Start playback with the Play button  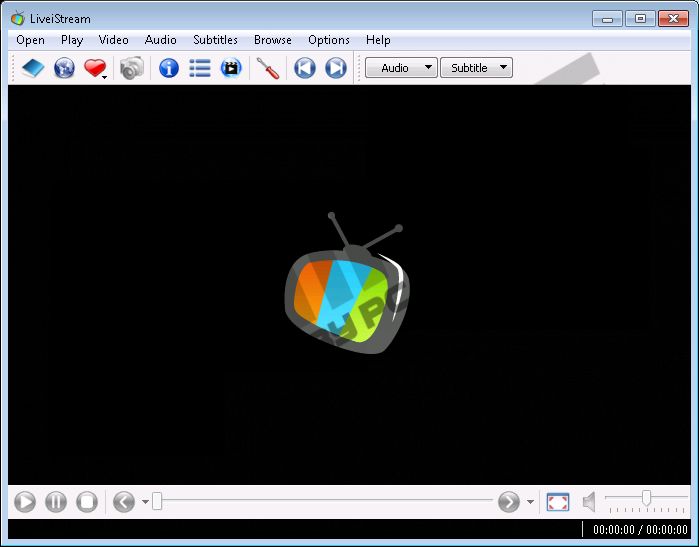point(25,502)
